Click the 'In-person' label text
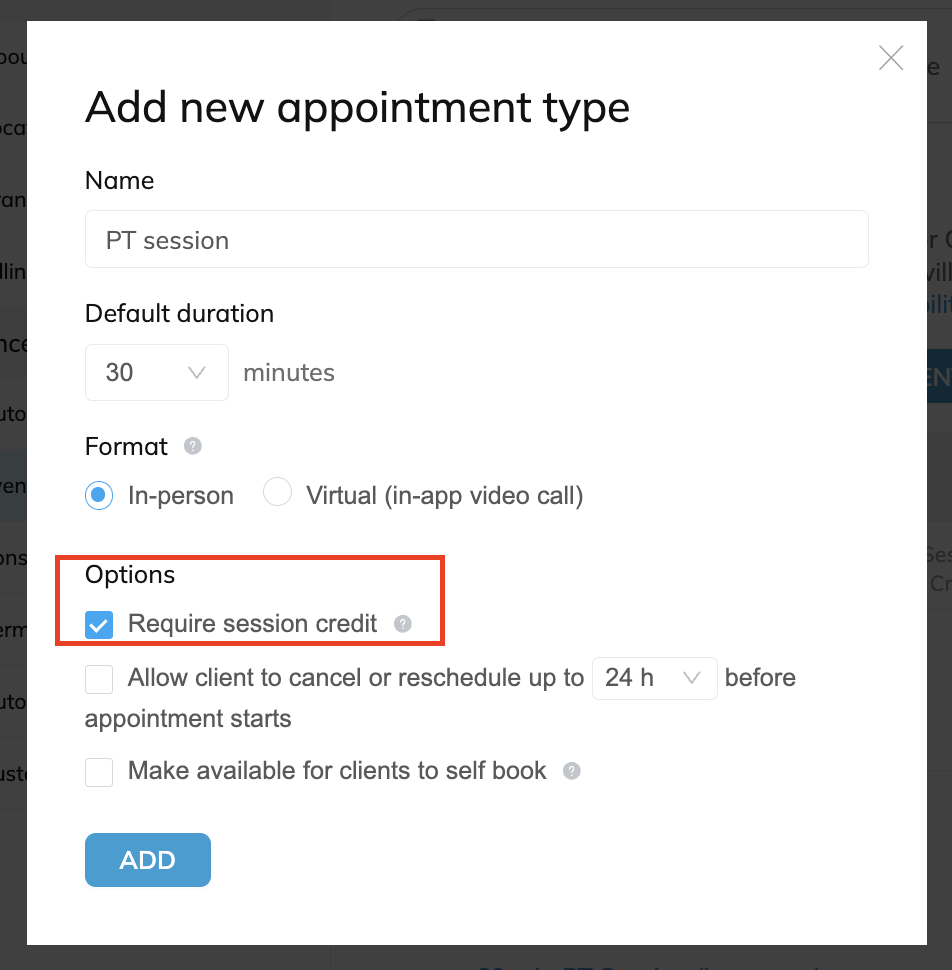This screenshot has height=970, width=952. pyautogui.click(x=181, y=495)
